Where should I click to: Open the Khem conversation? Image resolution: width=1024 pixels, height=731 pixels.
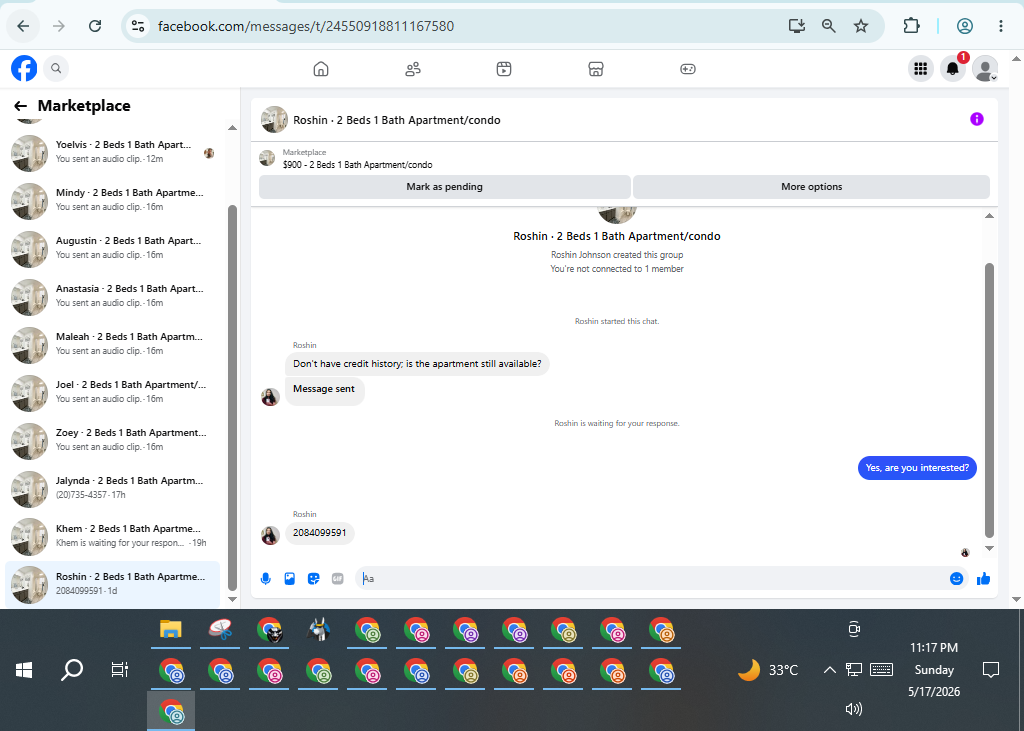112,537
